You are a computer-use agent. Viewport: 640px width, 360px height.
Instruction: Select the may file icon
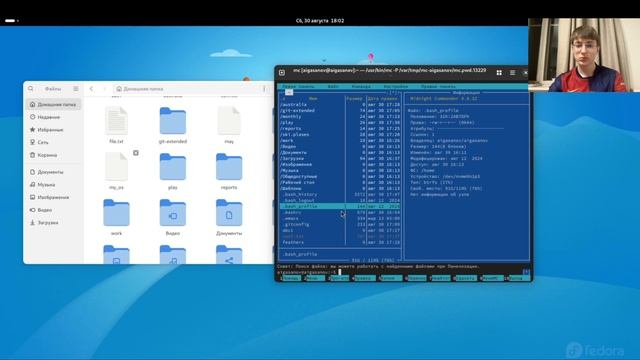tap(229, 121)
